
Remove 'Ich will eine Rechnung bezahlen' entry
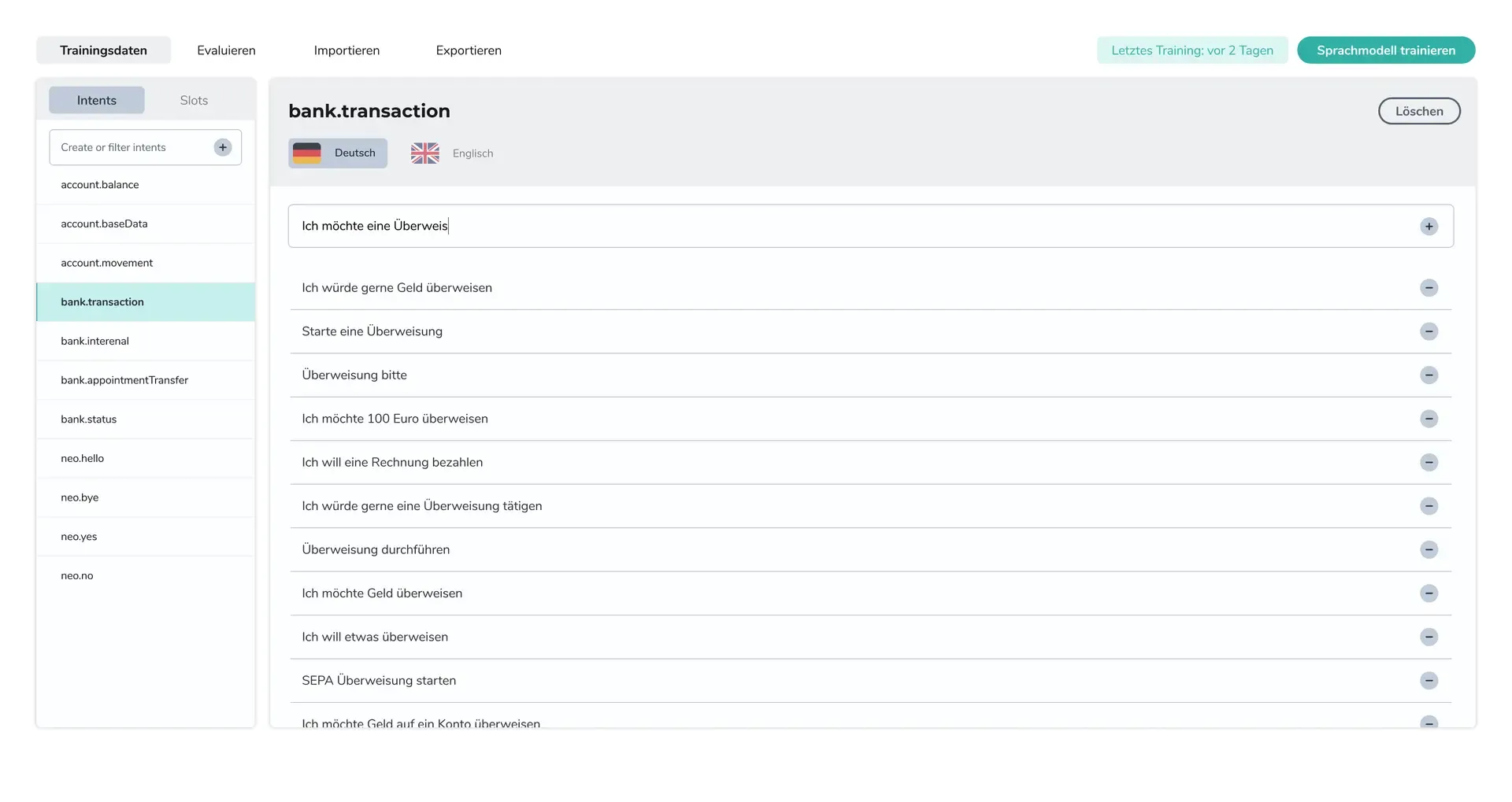[1429, 463]
